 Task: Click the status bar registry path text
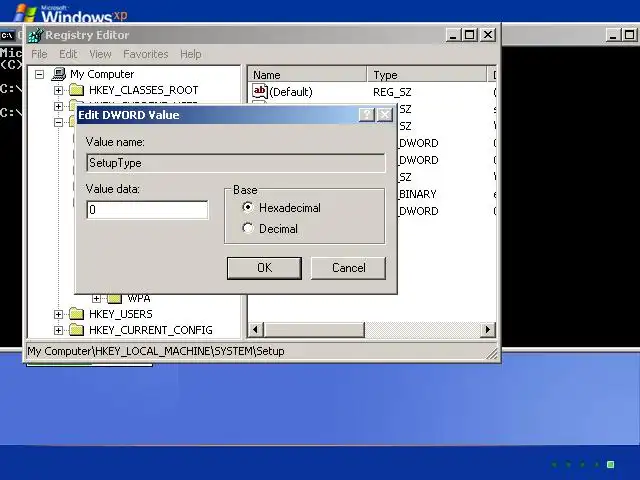pos(156,351)
